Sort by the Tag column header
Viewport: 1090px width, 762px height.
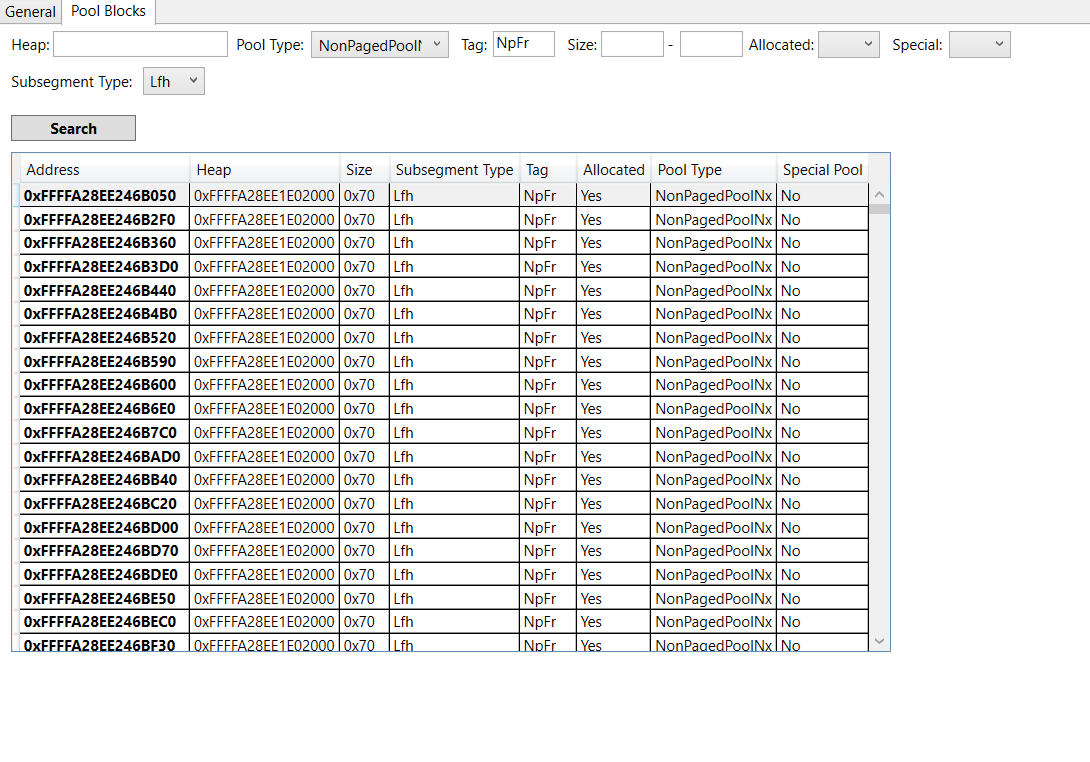pyautogui.click(x=548, y=170)
